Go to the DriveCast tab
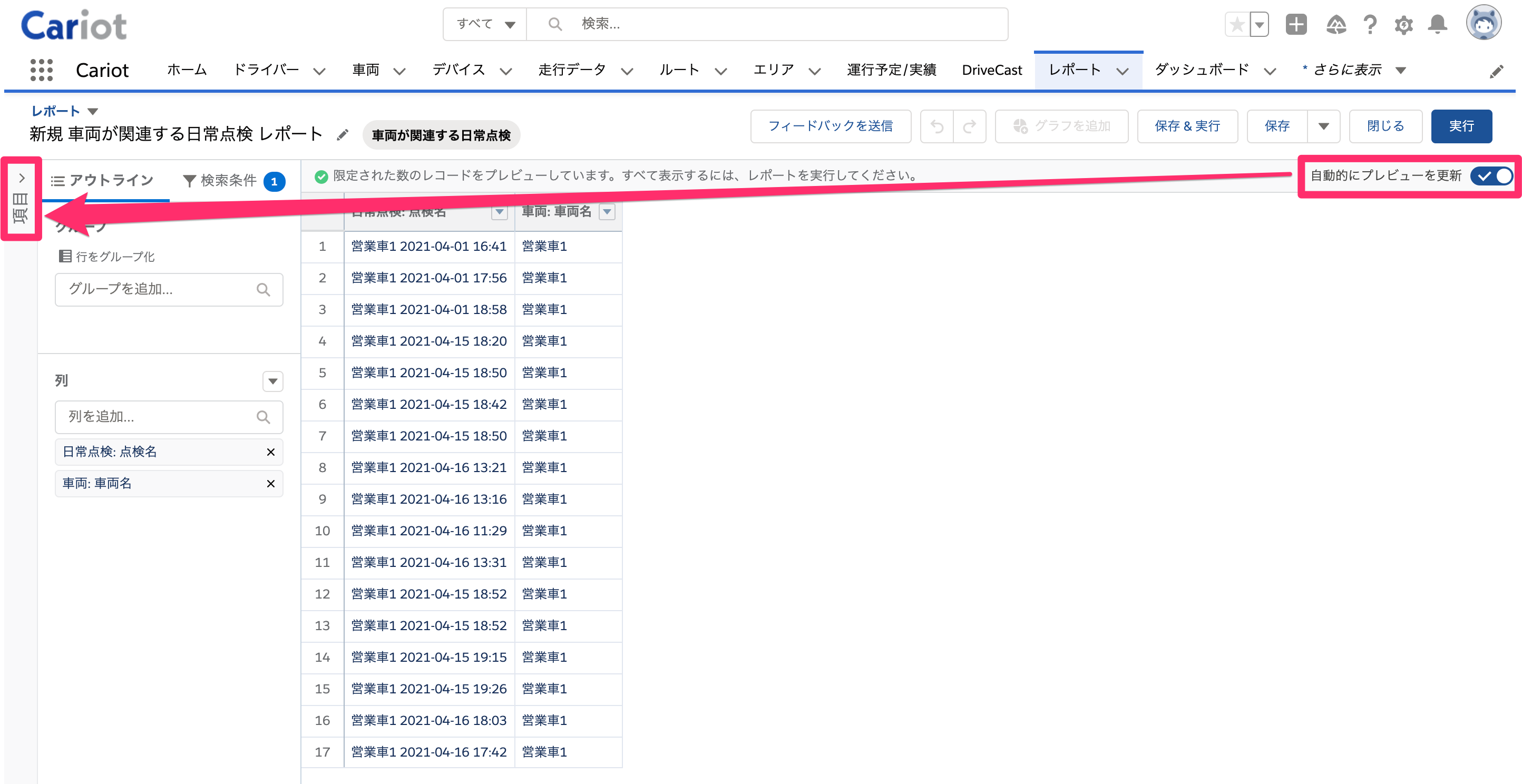This screenshot has width=1522, height=784. [991, 70]
